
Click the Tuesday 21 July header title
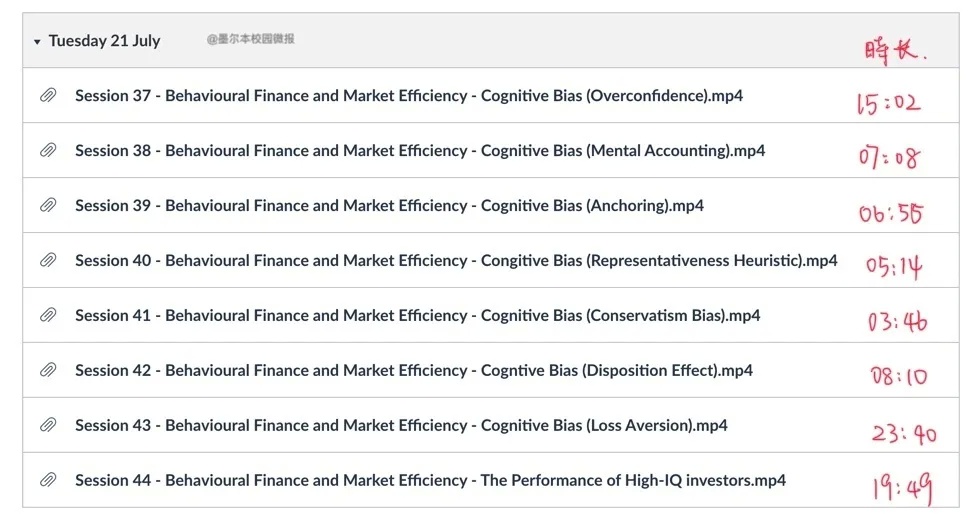tap(104, 41)
